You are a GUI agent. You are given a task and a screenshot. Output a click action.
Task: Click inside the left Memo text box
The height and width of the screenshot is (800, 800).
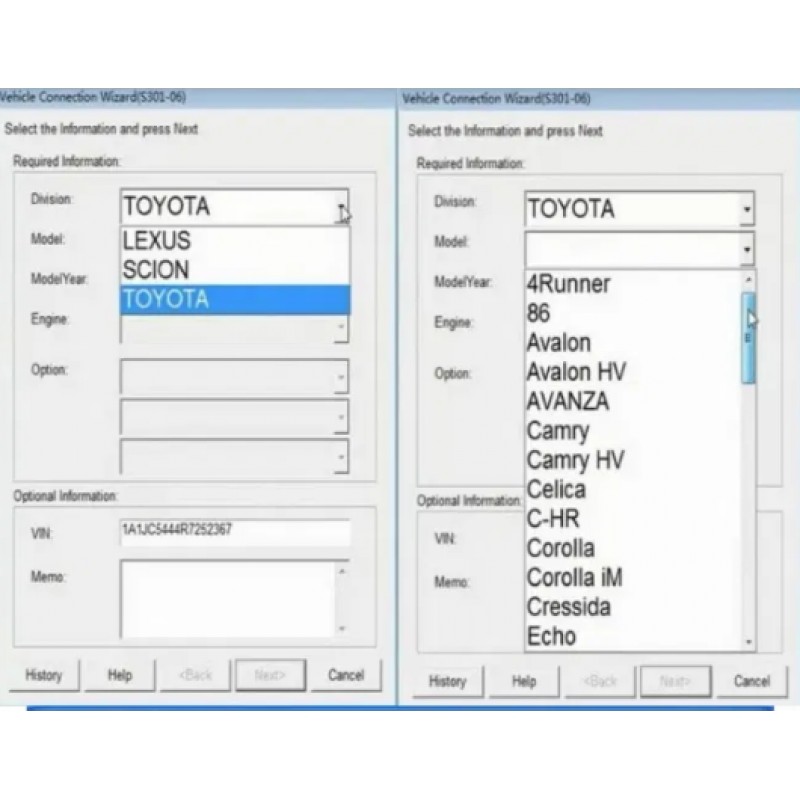point(226,597)
